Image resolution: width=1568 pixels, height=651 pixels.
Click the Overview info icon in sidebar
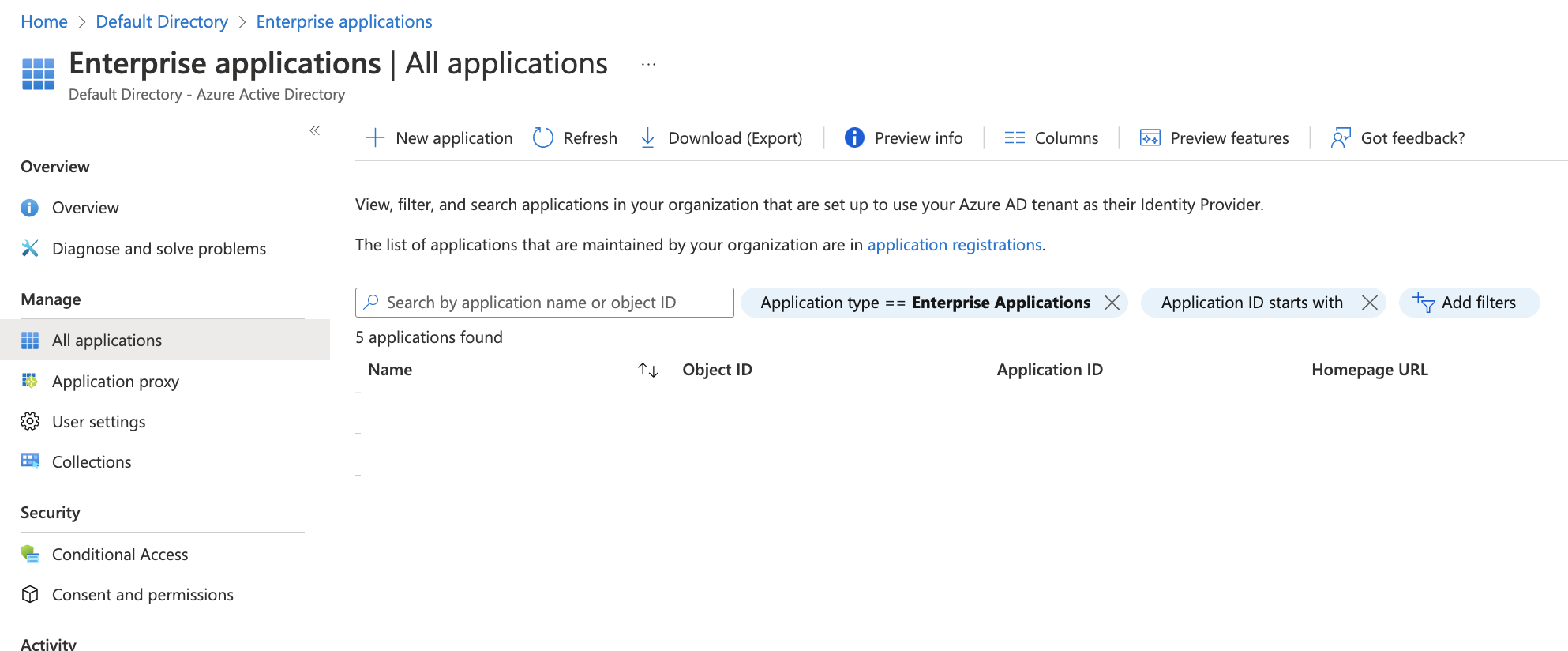30,208
